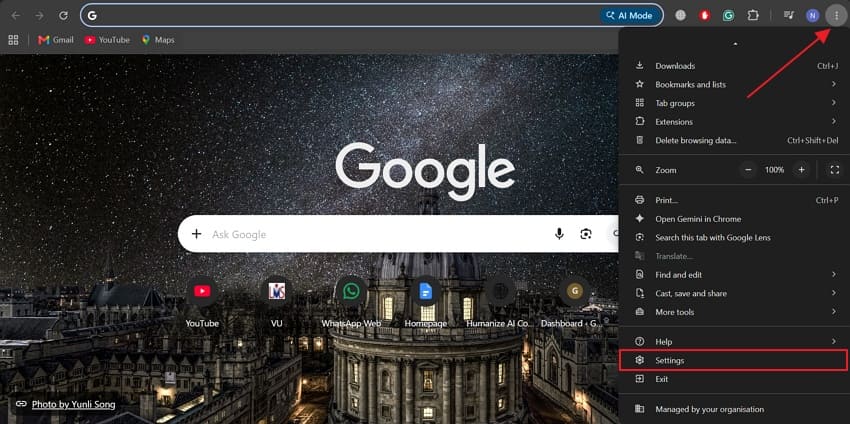Screen dimensions: 850x424
Task: Open the YouTube bookmark in bookmarks bar
Action: [x=107, y=40]
